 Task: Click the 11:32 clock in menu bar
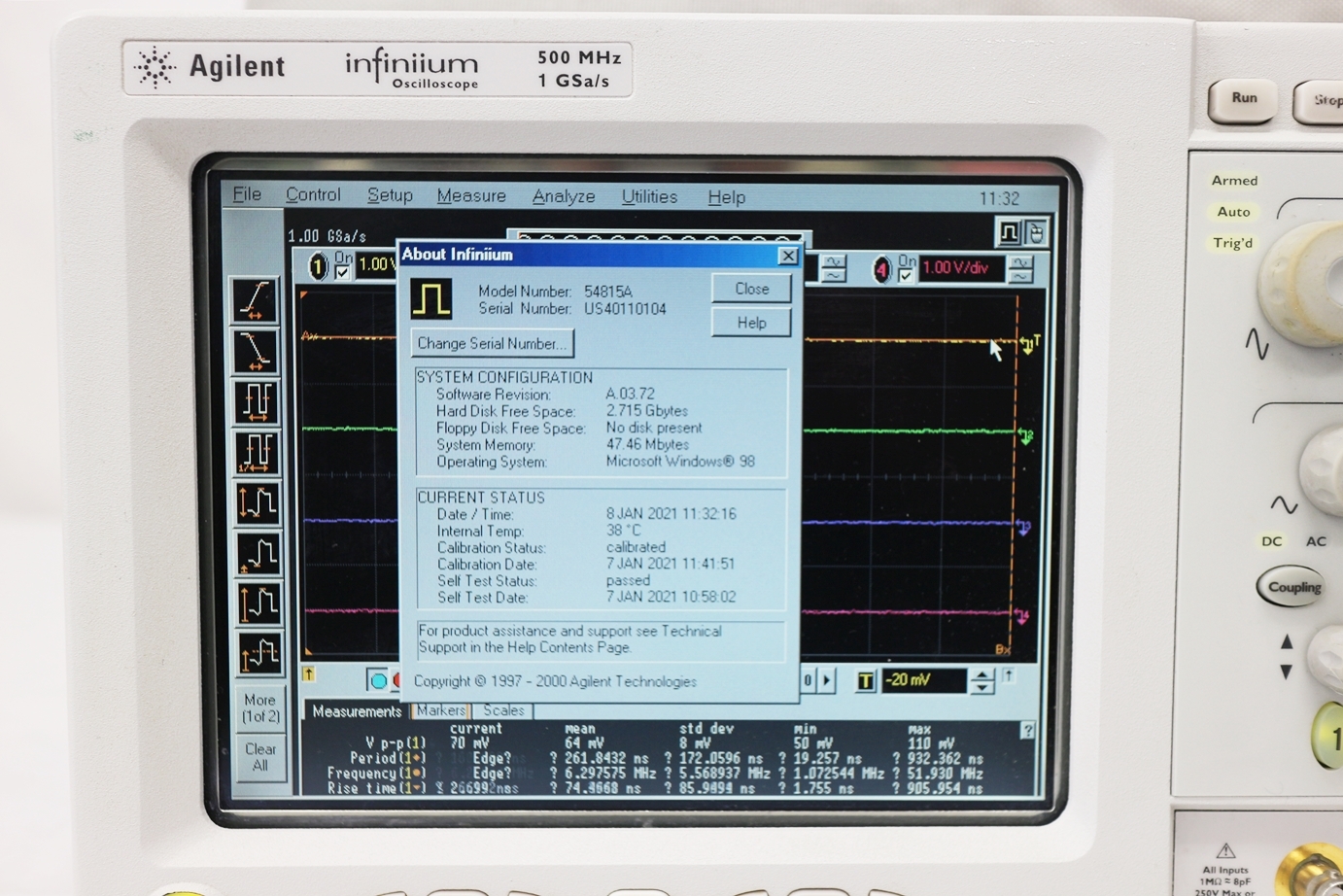(x=999, y=199)
